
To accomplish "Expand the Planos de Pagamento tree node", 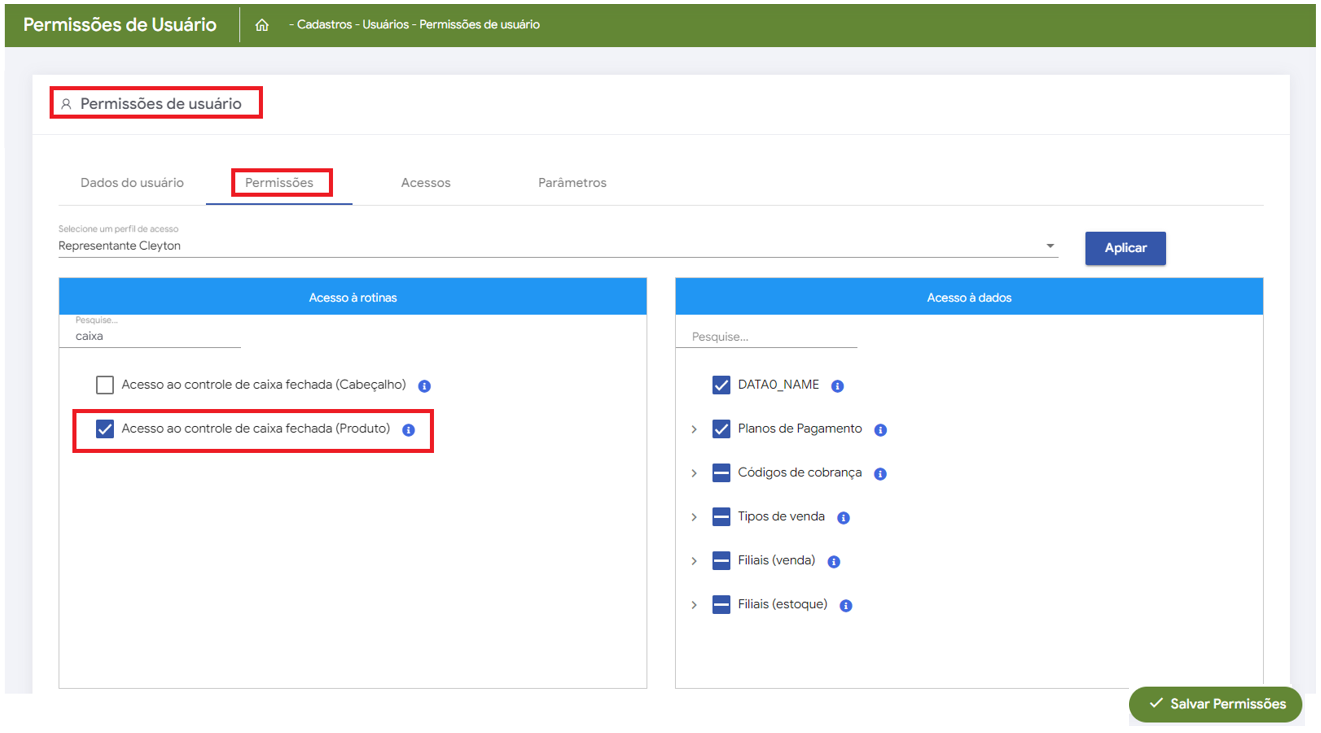I will point(694,430).
